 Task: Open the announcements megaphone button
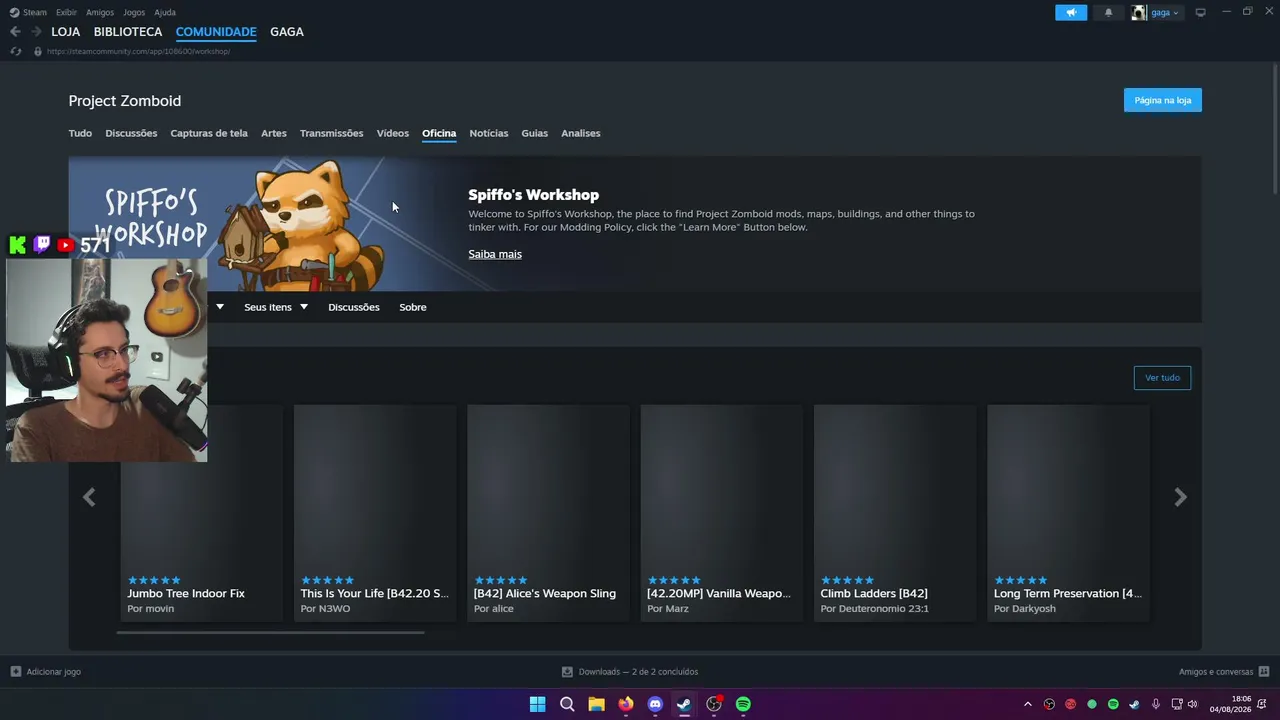(1071, 13)
